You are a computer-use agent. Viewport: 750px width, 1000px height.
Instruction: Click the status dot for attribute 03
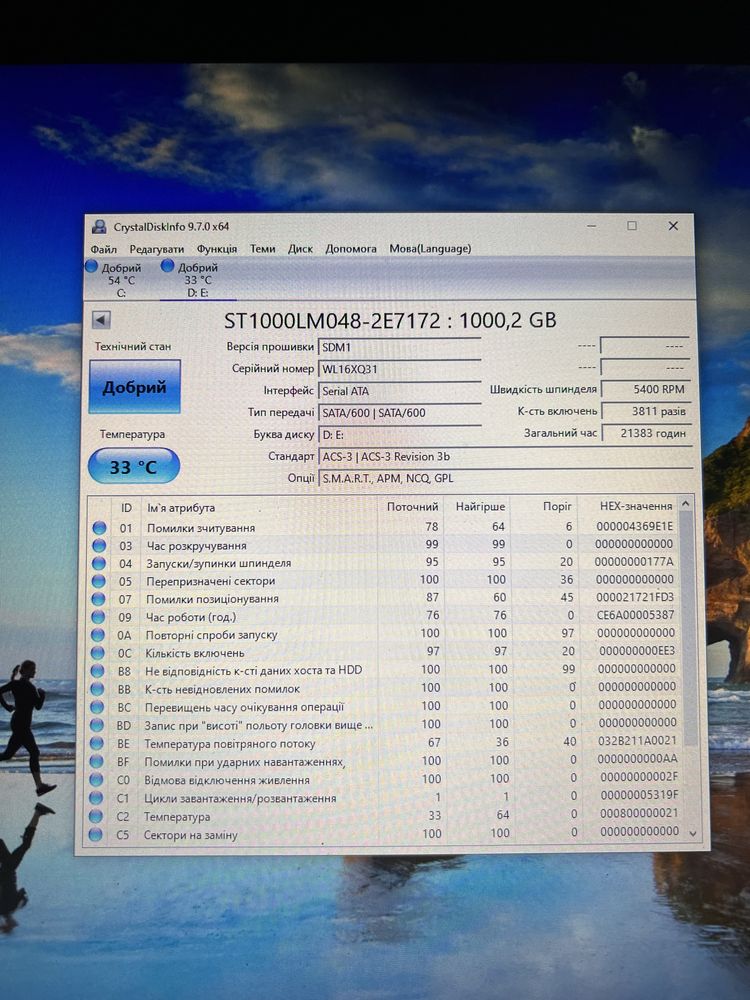click(99, 546)
